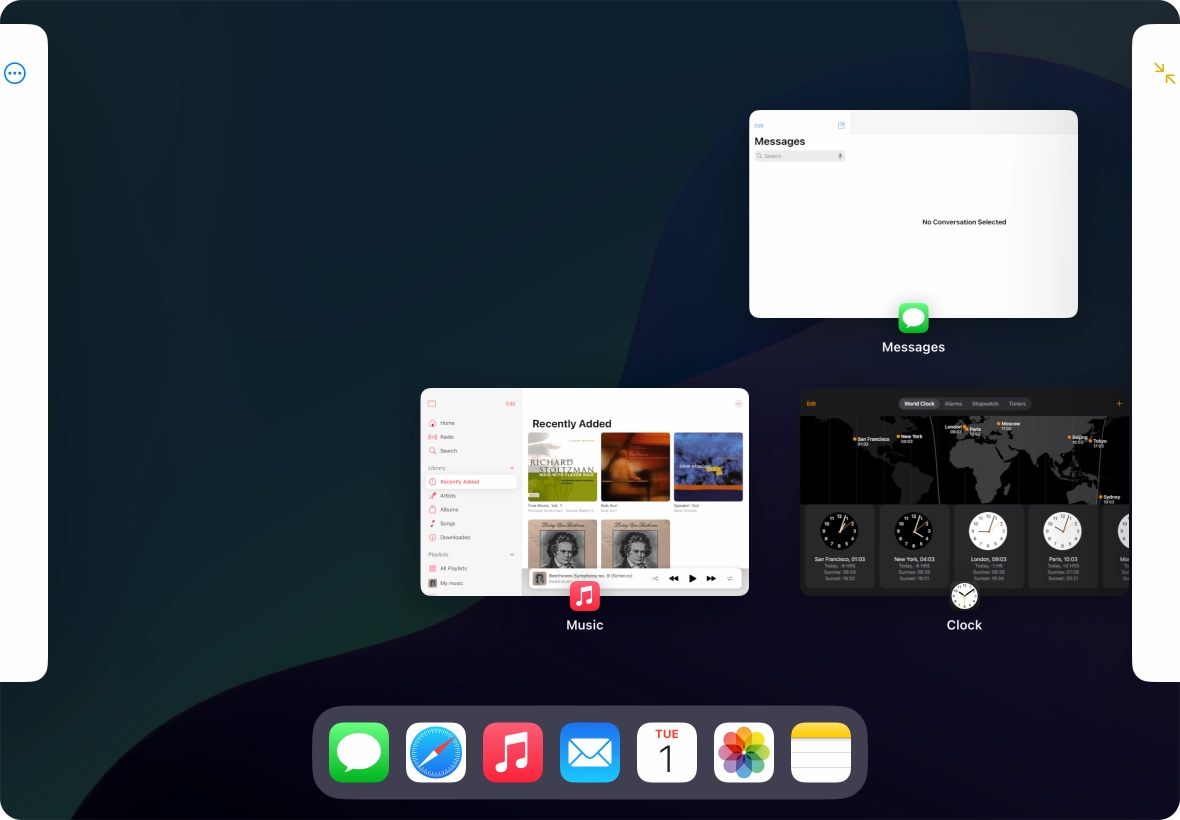Toggle repeat in the Music mini player
Viewport: 1180px width, 820px height.
(730, 578)
